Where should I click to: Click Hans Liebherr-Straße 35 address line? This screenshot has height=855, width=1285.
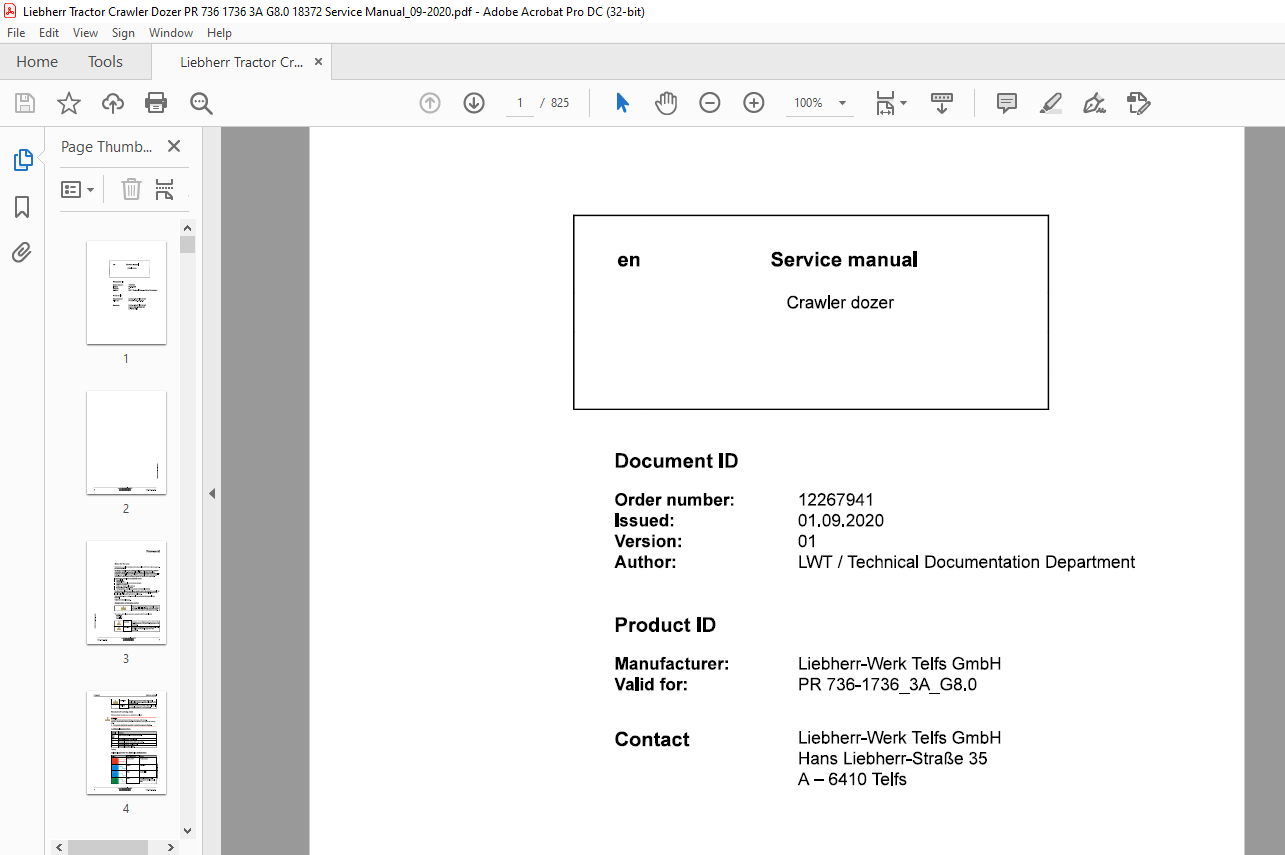point(892,759)
